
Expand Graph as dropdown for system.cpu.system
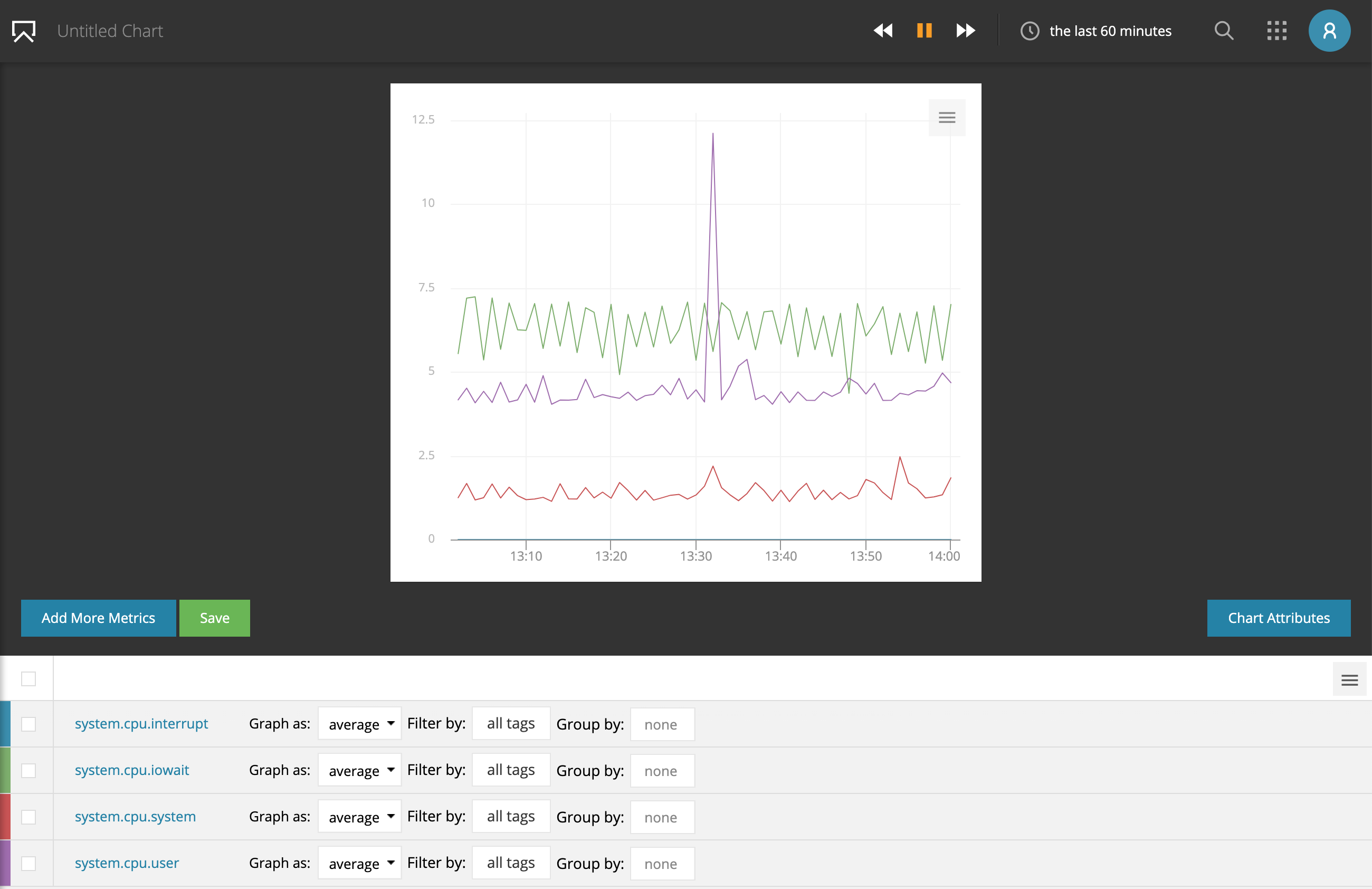click(360, 817)
